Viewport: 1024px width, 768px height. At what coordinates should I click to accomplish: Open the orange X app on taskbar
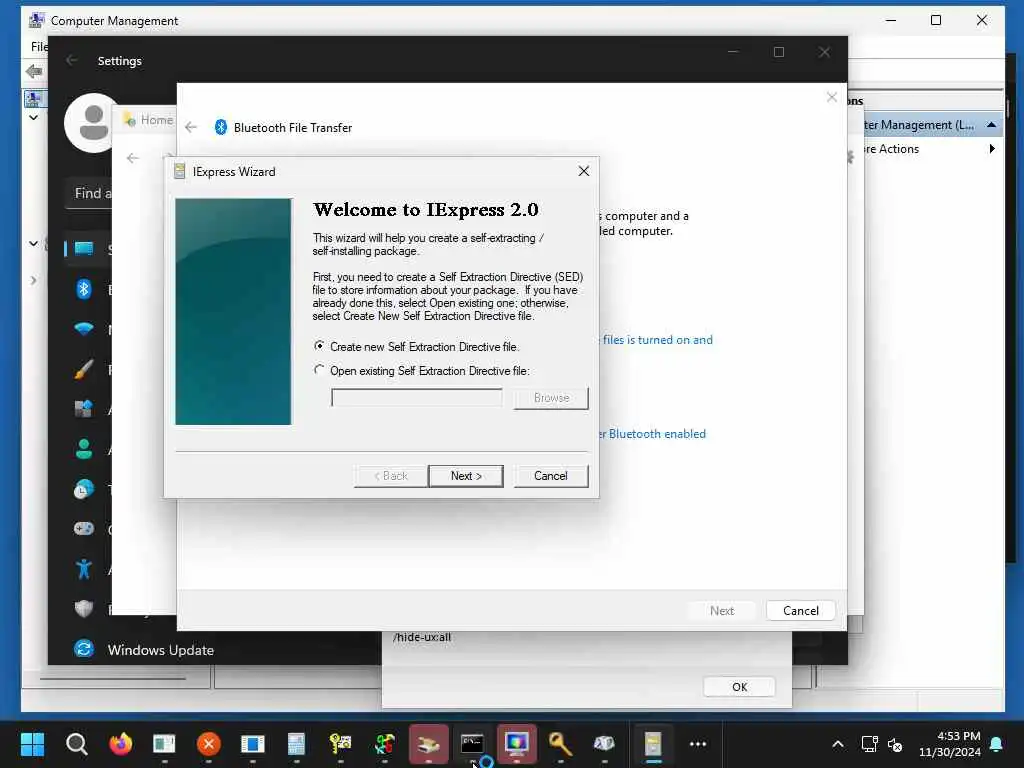pyautogui.click(x=208, y=744)
